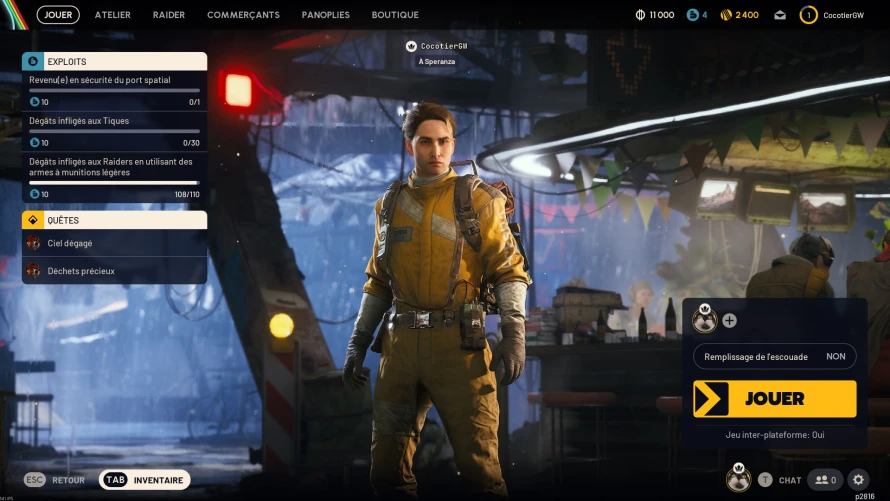Open the friends list icon showing 0
The height and width of the screenshot is (501, 890).
coord(825,480)
